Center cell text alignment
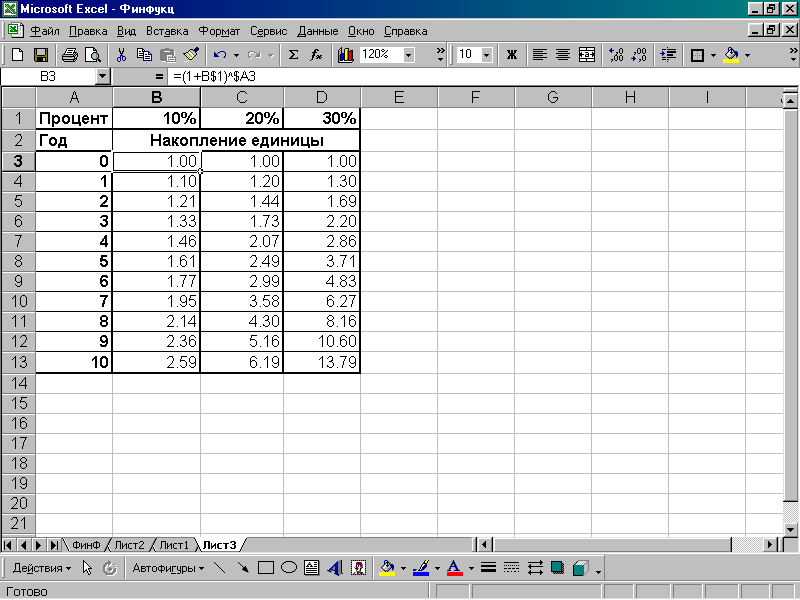This screenshot has width=800, height=600. 563,55
